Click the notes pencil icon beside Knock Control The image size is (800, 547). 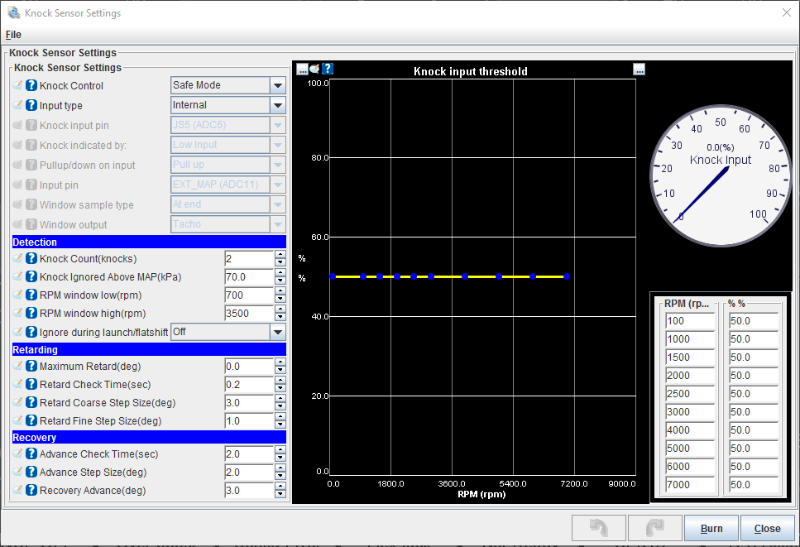(x=17, y=86)
